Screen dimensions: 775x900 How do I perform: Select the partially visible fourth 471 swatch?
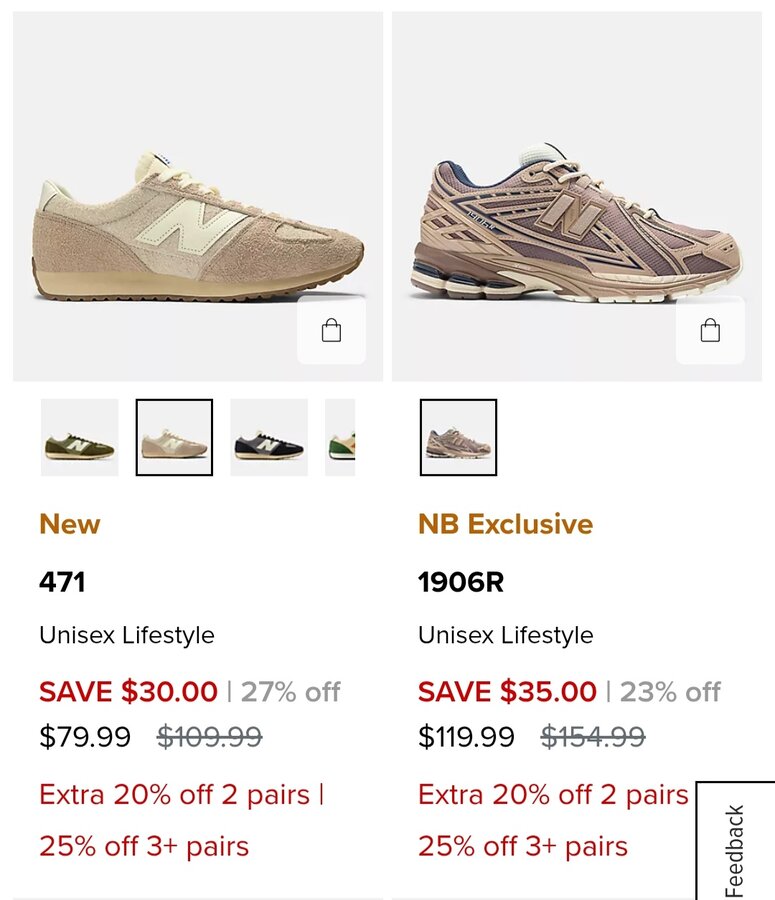click(x=341, y=438)
